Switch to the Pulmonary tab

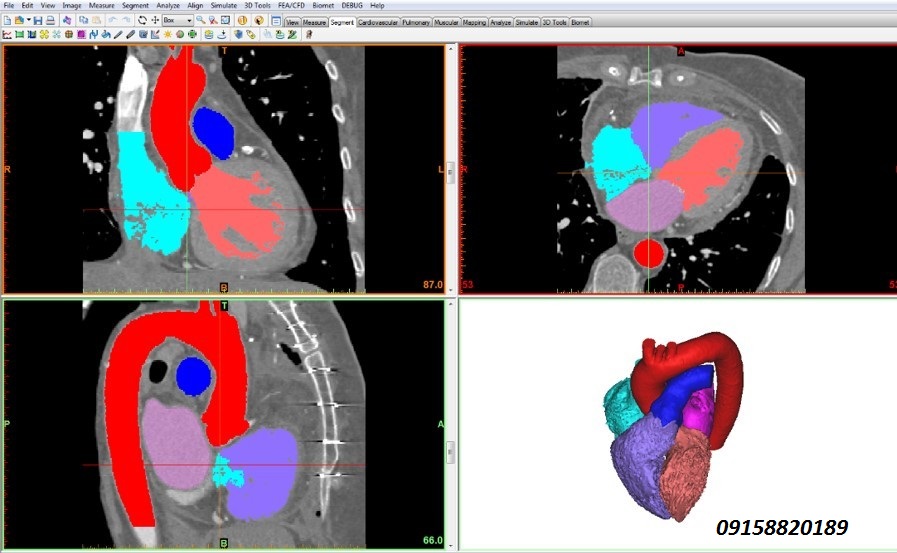(416, 21)
